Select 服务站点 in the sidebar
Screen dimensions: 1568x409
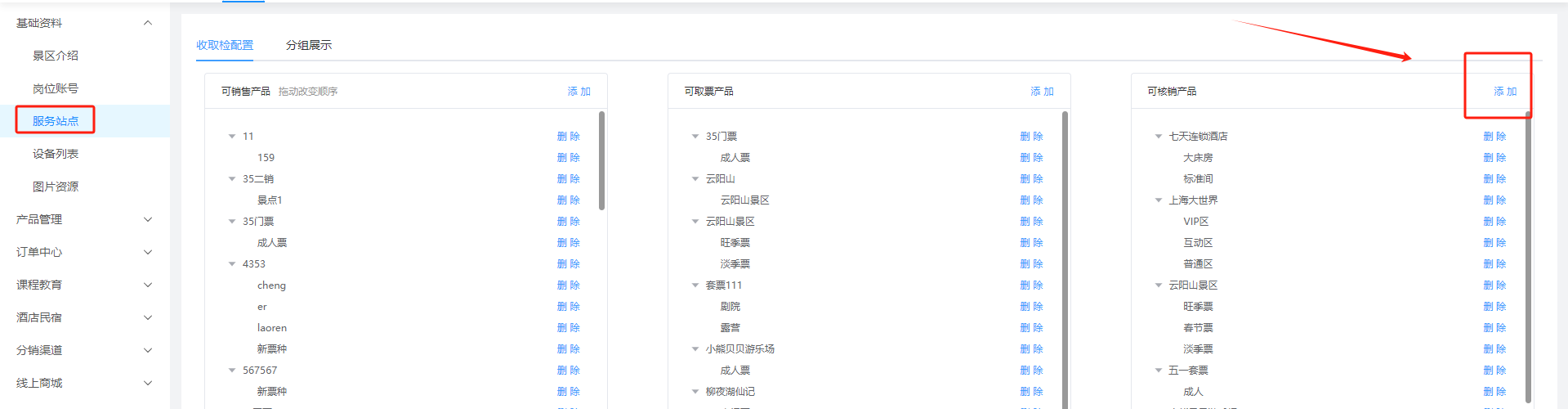(56, 121)
